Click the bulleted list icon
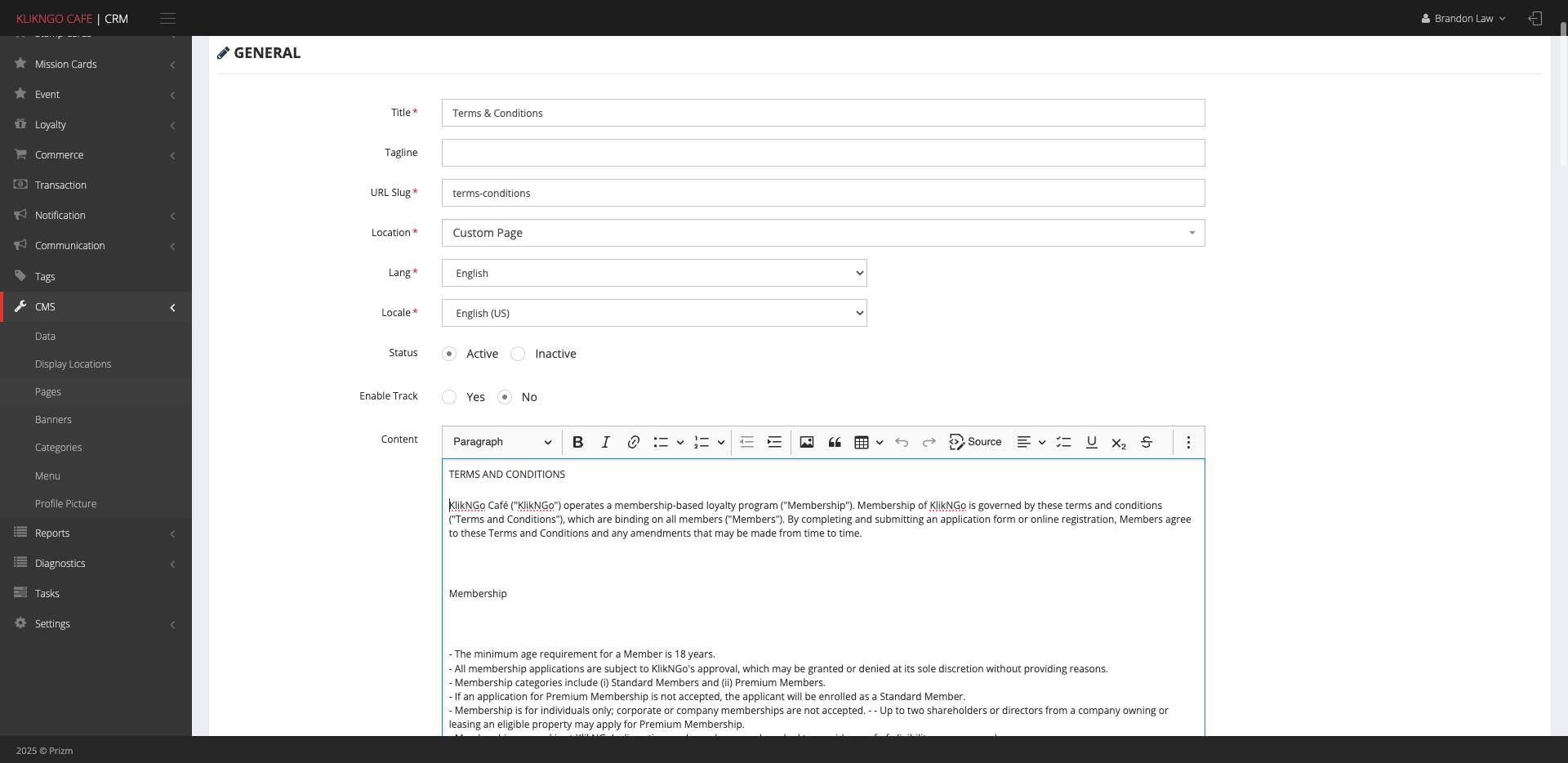 tap(661, 442)
